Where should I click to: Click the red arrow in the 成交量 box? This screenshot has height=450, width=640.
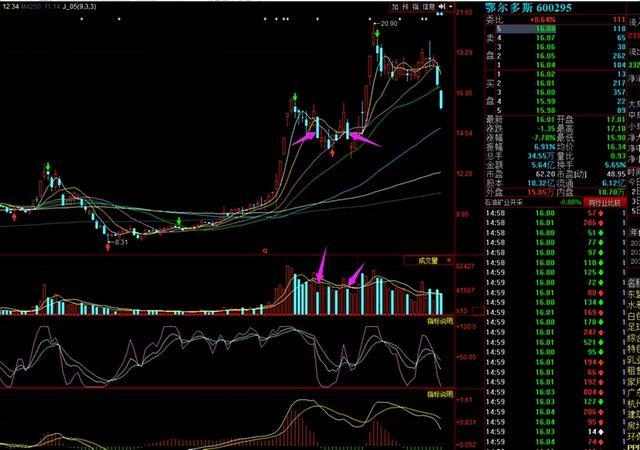point(449,261)
